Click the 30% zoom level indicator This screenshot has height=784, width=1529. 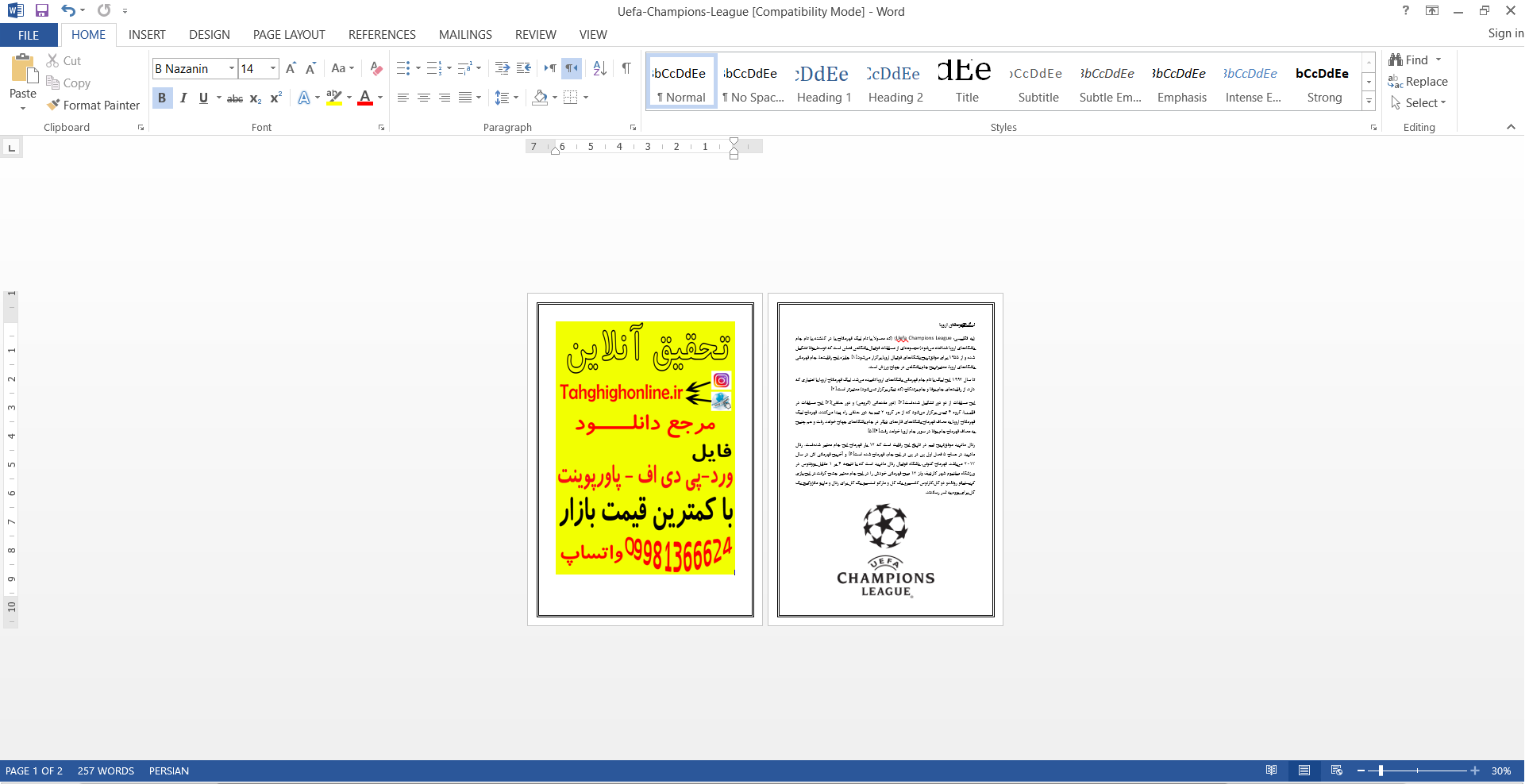[x=1501, y=771]
